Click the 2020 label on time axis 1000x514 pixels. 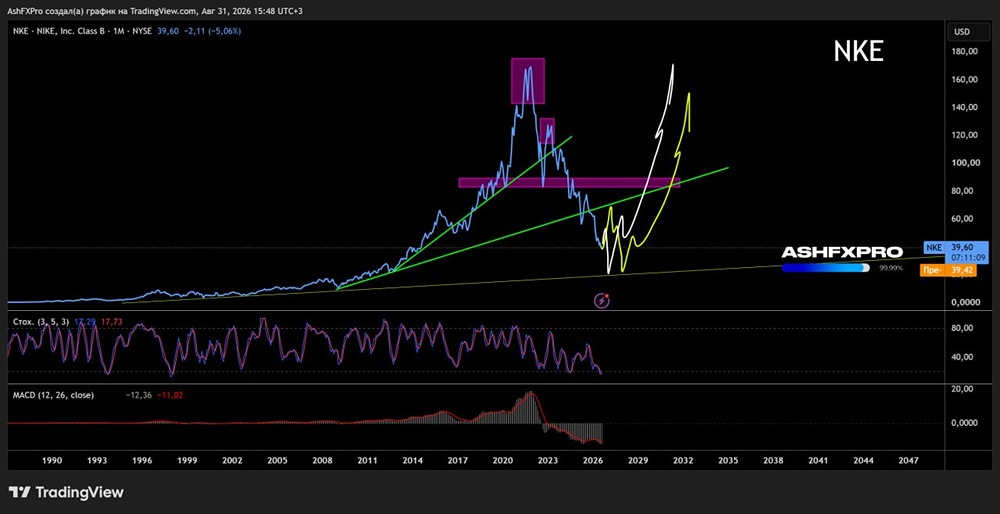click(x=503, y=460)
